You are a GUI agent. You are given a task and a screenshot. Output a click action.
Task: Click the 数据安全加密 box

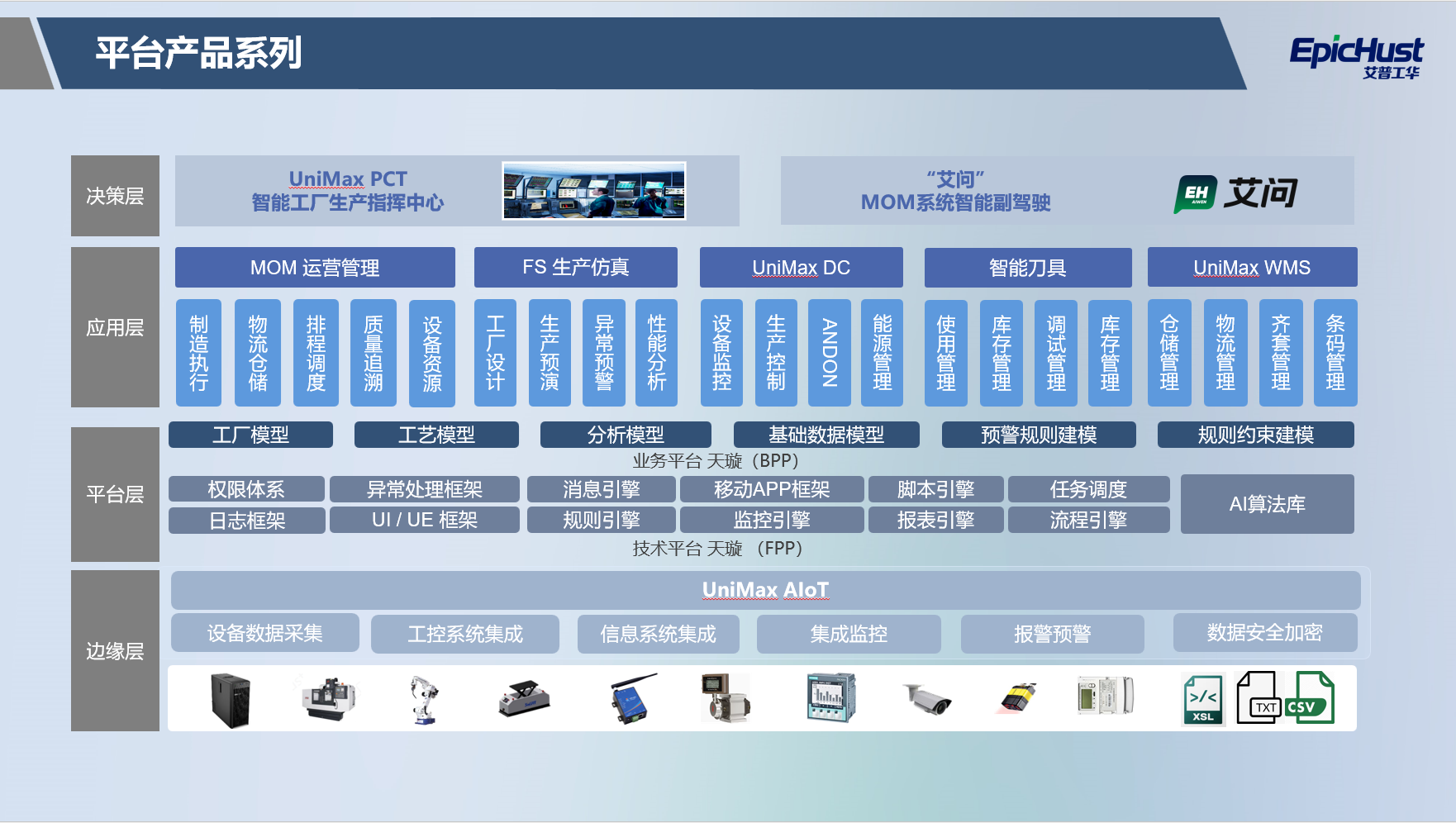pos(1265,633)
